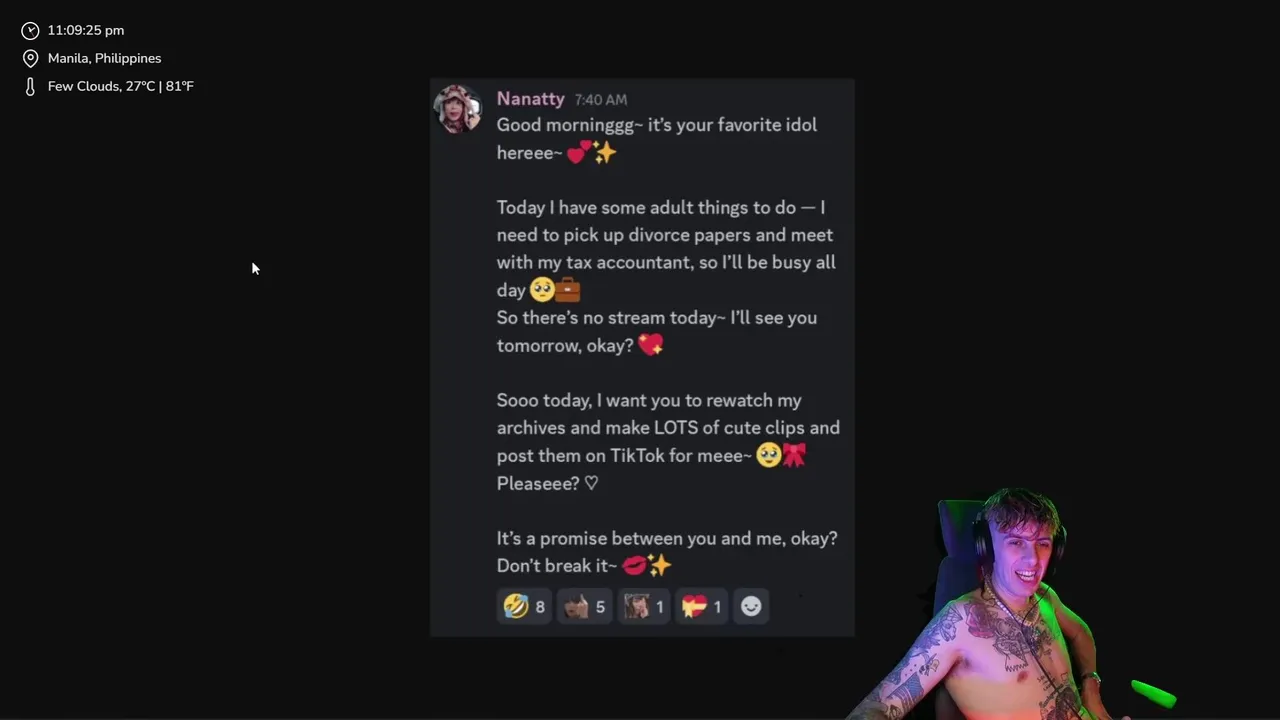Click the location pin icon for Manila

click(30, 59)
